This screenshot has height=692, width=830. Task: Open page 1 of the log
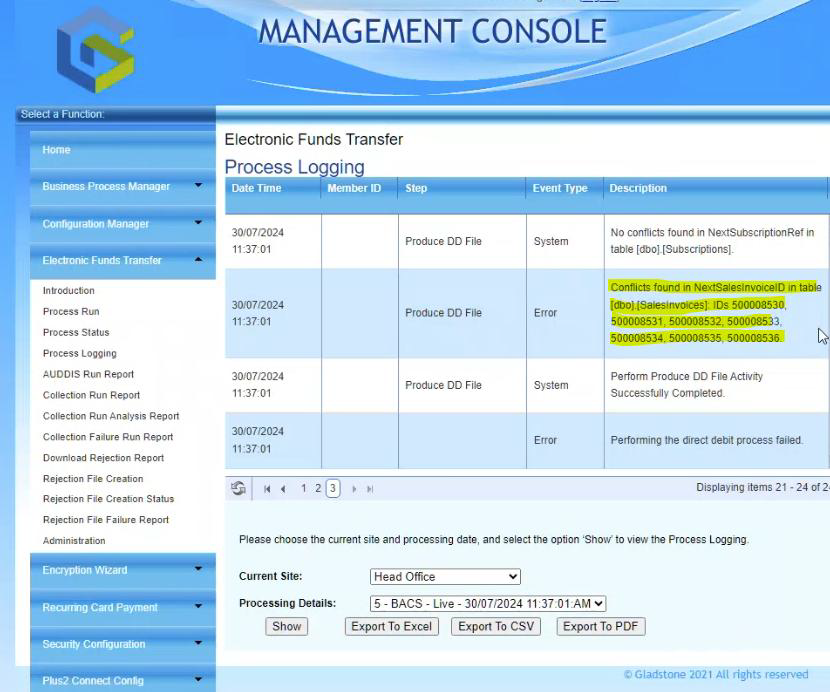click(303, 488)
